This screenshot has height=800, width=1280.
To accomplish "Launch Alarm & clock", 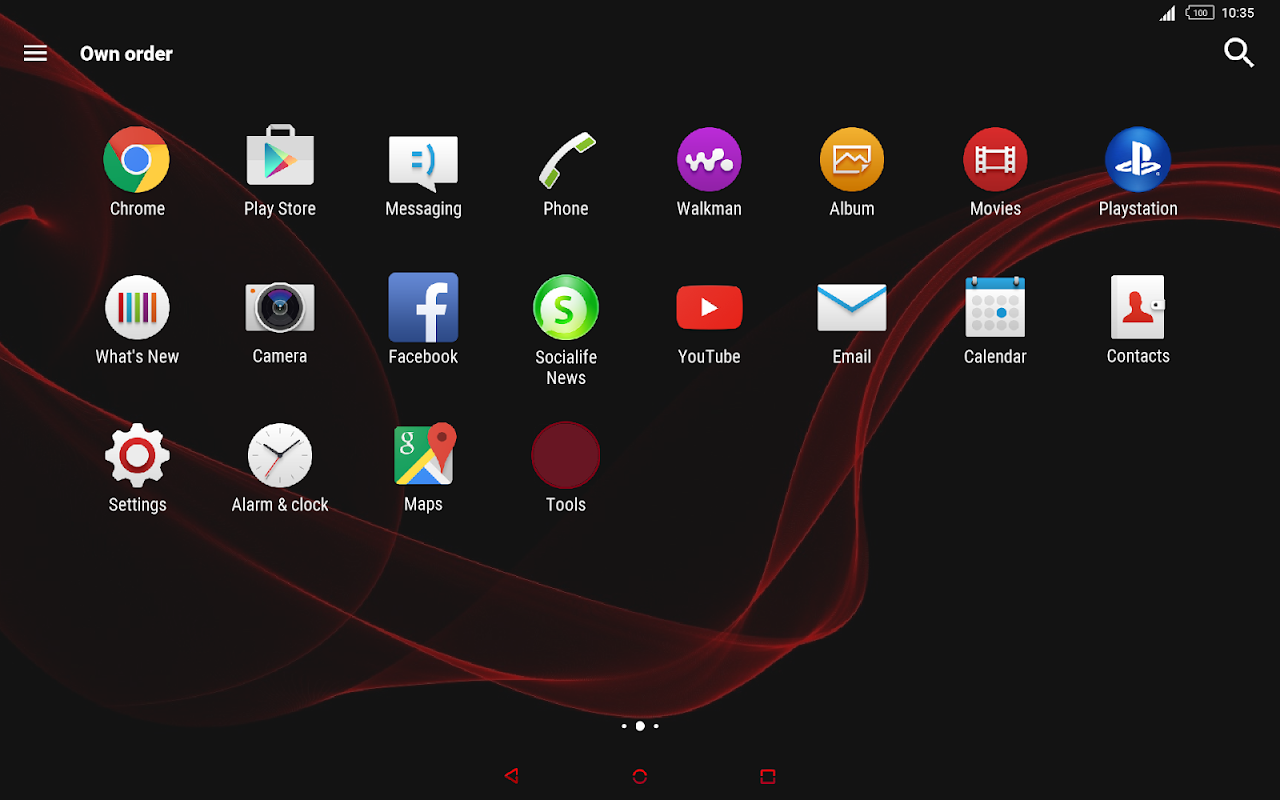I will [280, 455].
